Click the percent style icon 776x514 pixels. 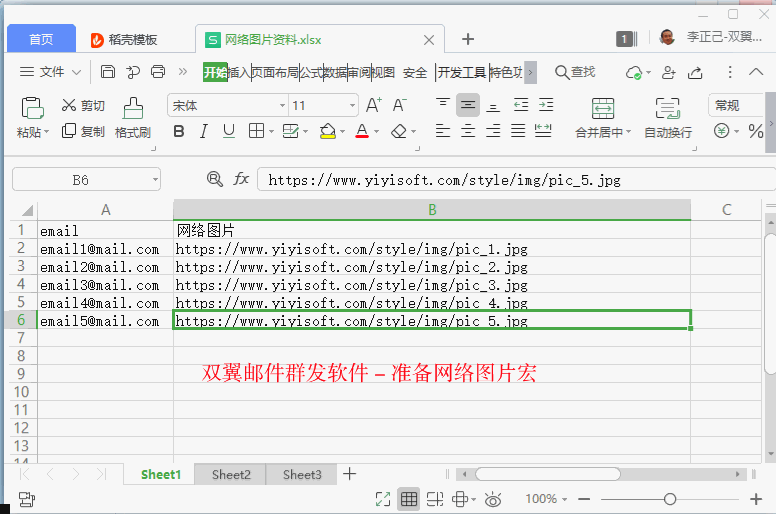756,131
